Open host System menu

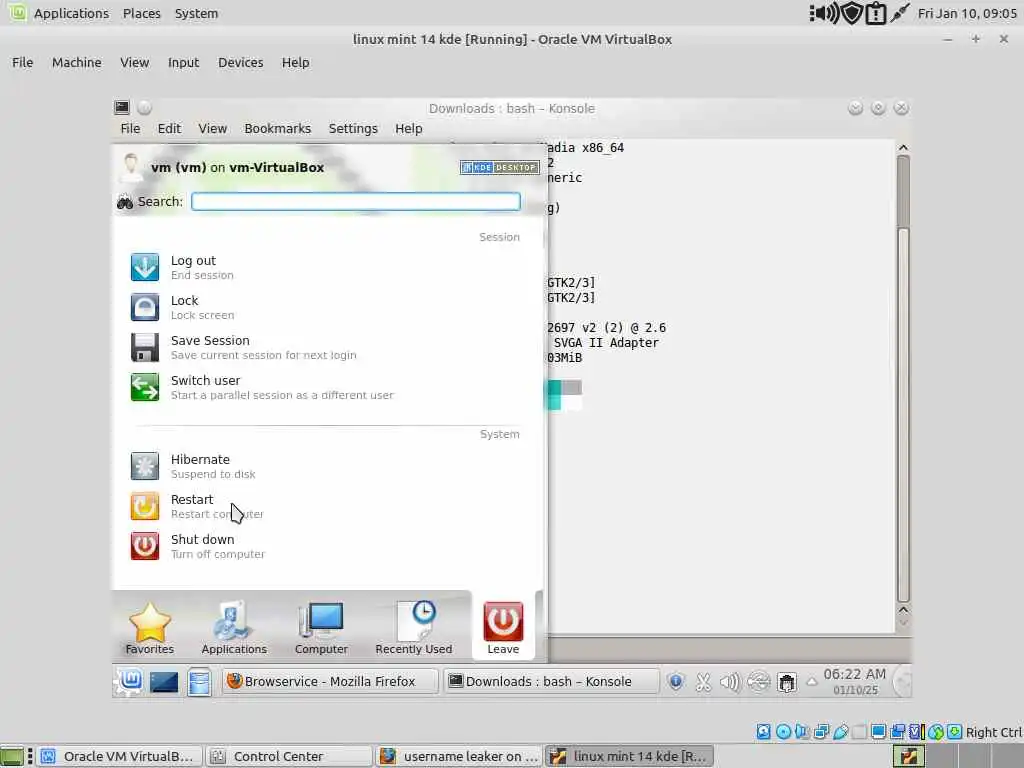pyautogui.click(x=196, y=13)
